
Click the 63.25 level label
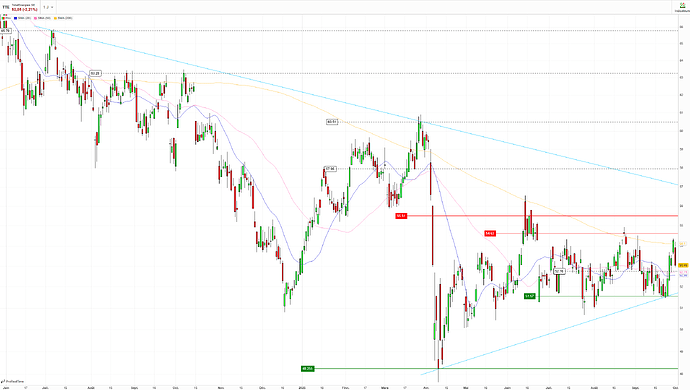coord(95,74)
